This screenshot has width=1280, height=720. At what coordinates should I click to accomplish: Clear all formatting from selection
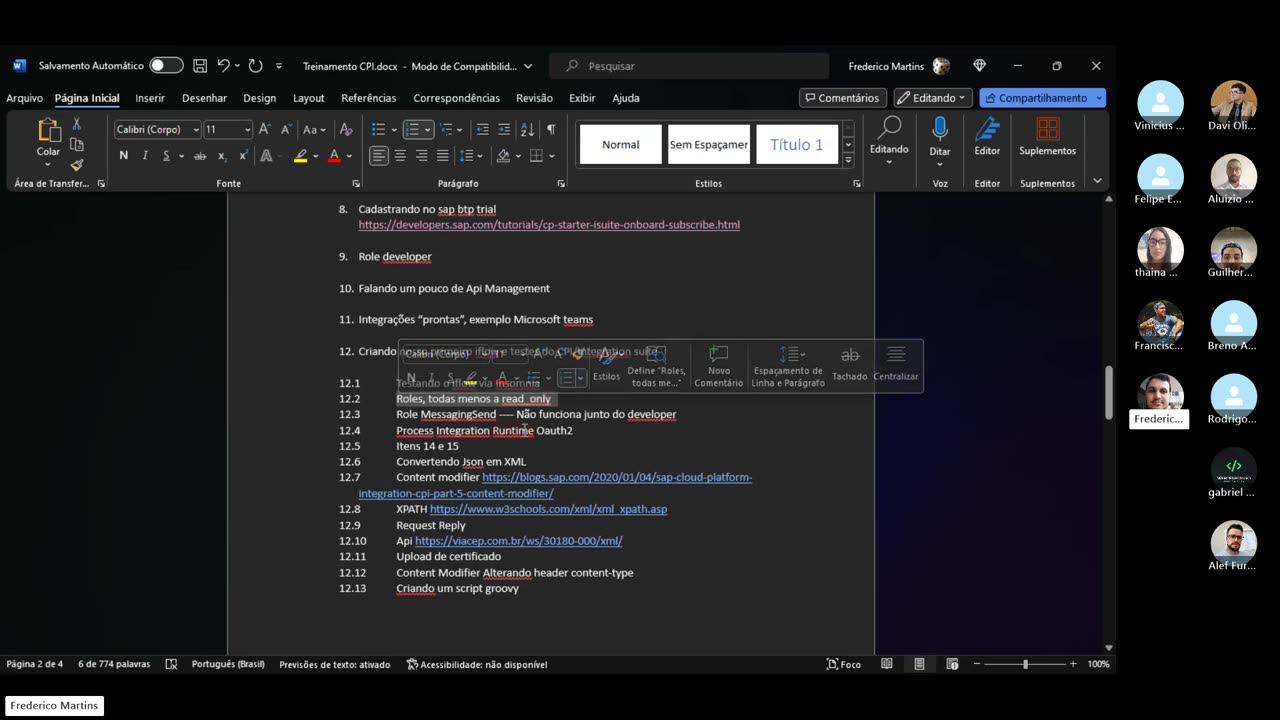[x=346, y=129]
